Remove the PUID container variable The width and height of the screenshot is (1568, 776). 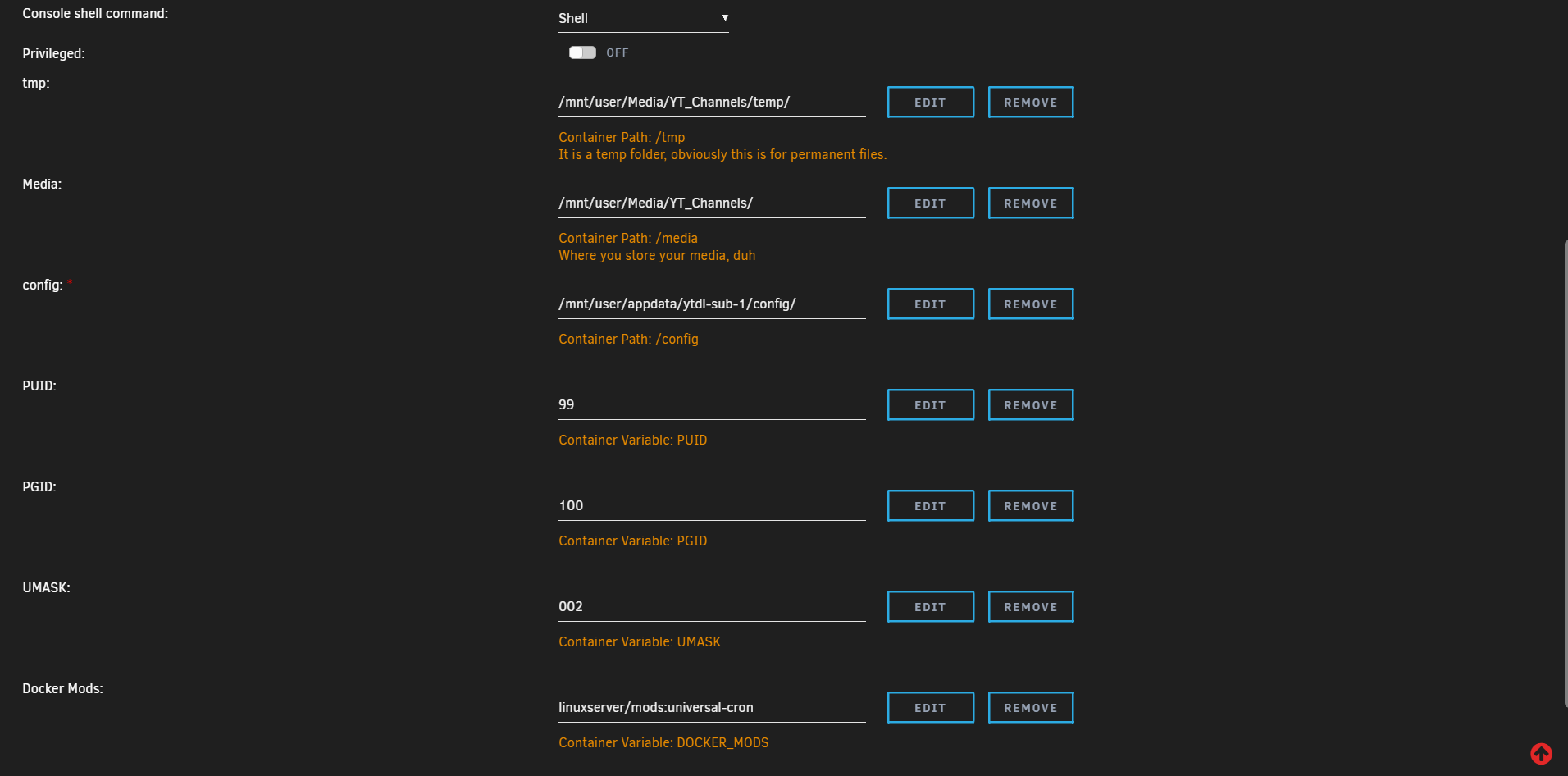click(x=1030, y=404)
